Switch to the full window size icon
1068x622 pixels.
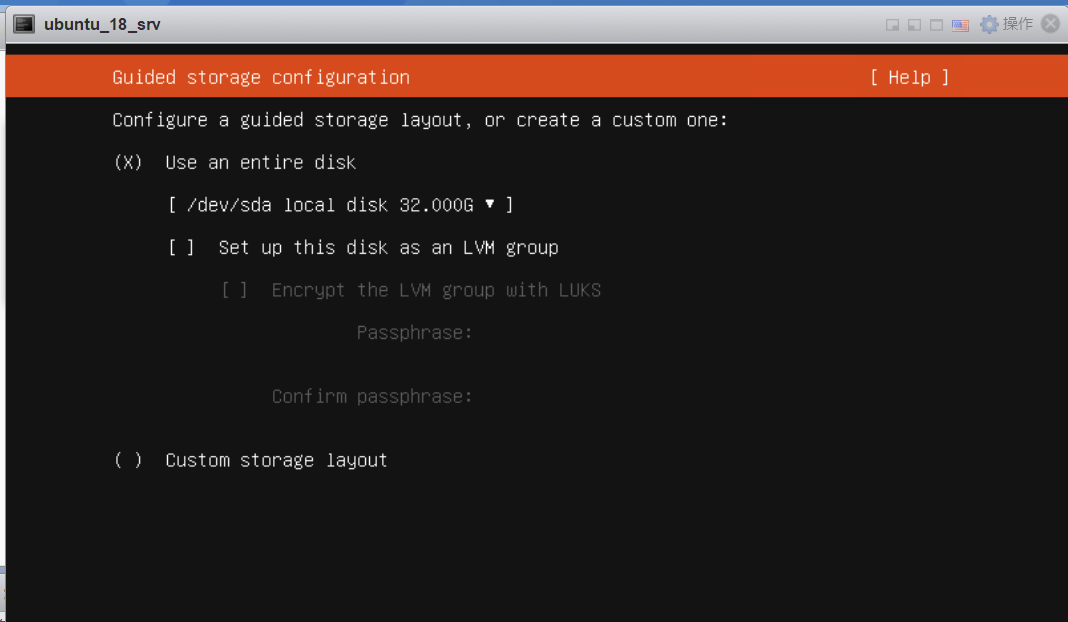click(936, 25)
